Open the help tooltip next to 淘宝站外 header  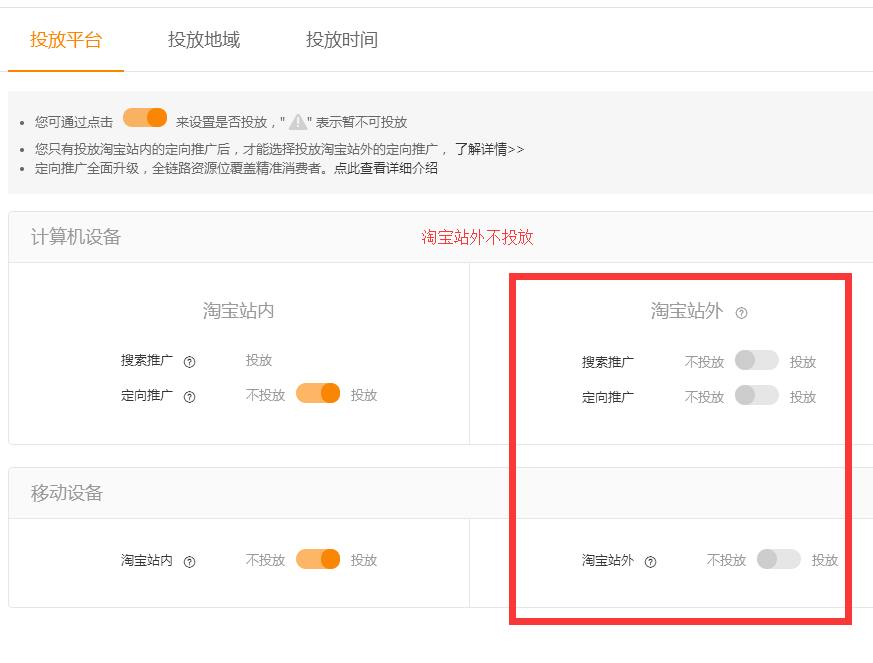[x=741, y=312]
